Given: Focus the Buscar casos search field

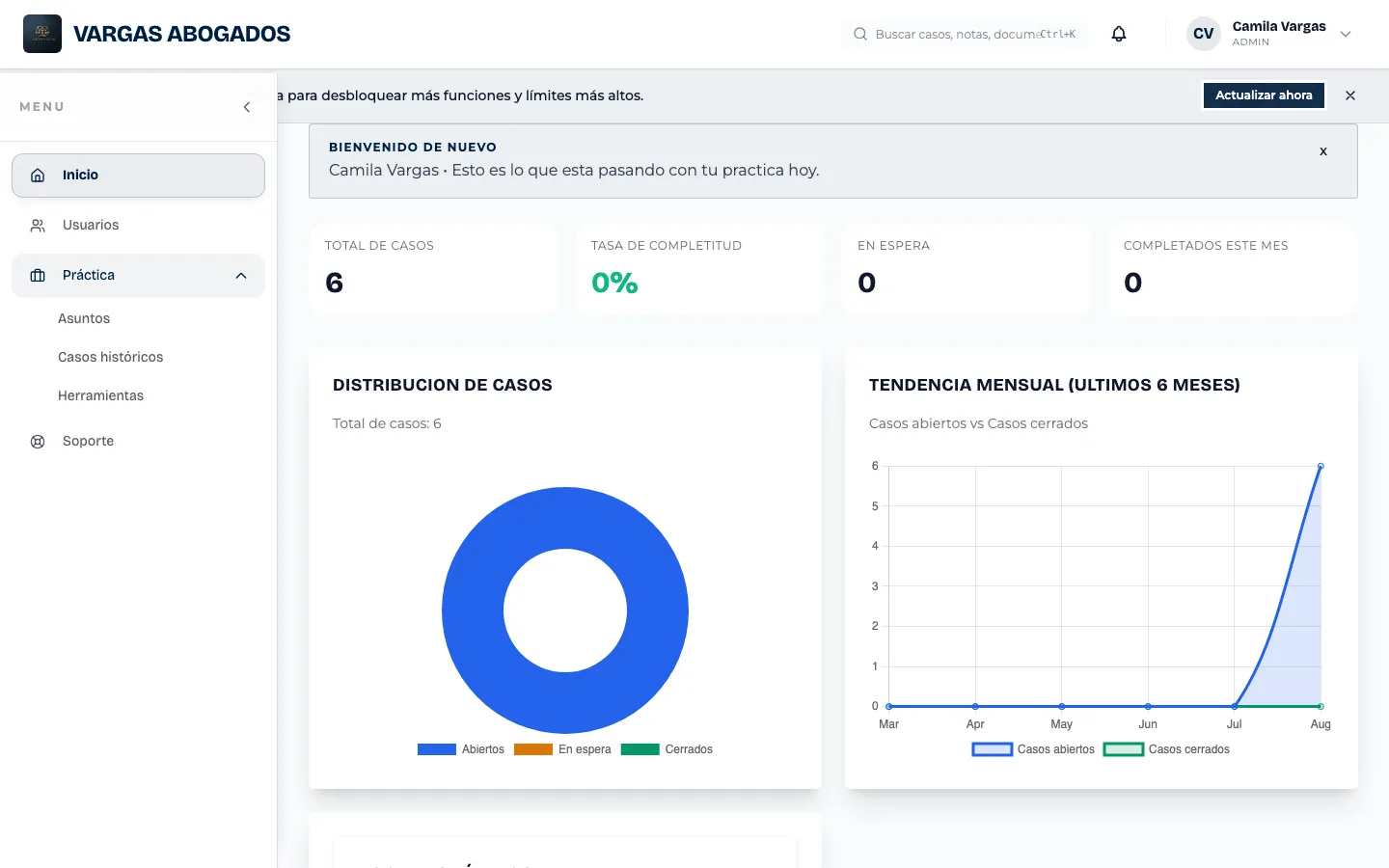Looking at the screenshot, I should click(x=965, y=34).
